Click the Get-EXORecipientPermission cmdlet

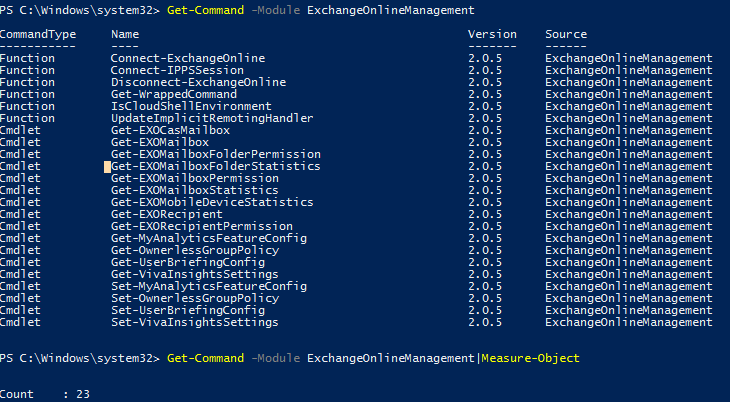[202, 226]
